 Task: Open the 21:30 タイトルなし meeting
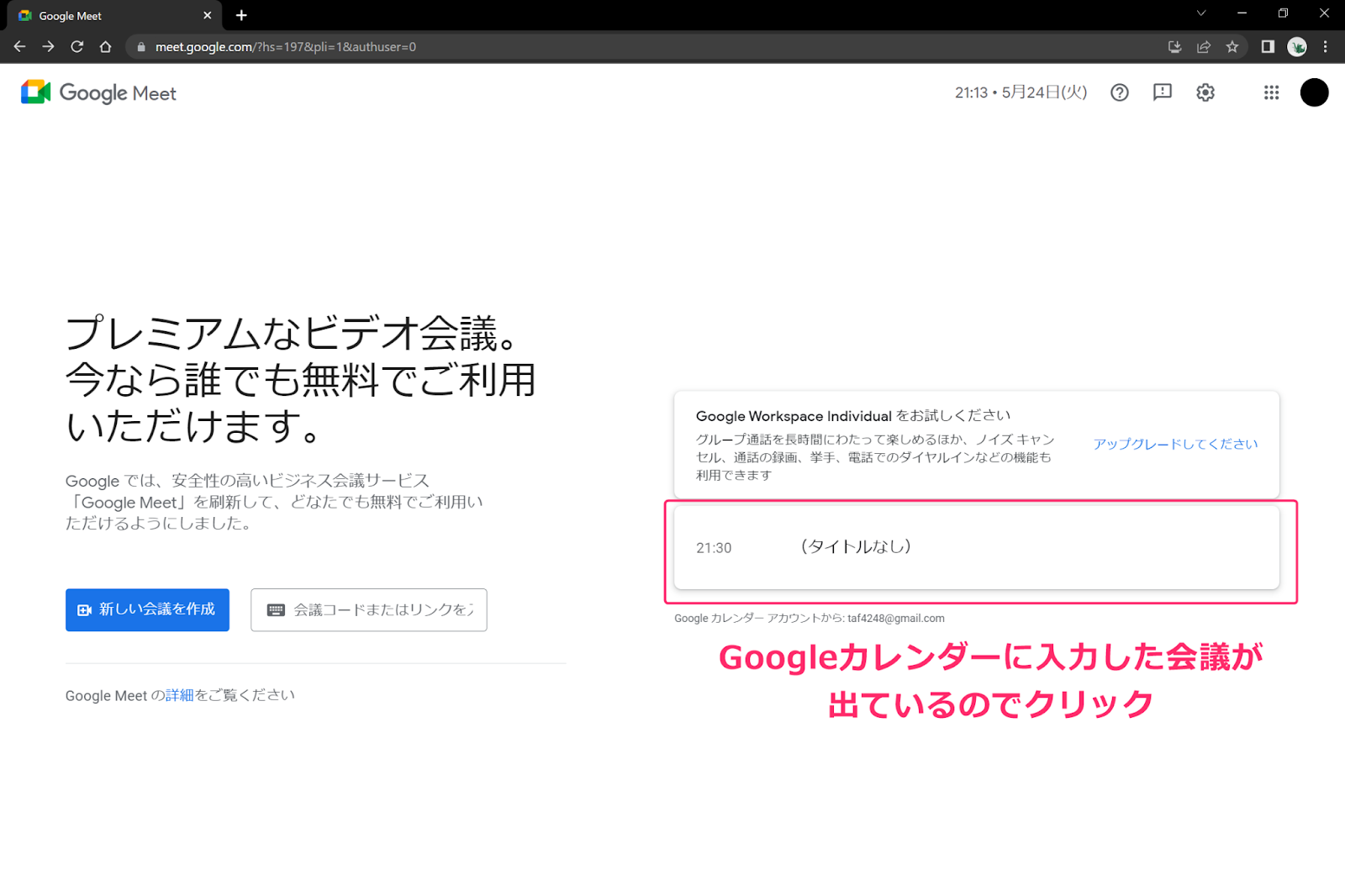click(x=977, y=547)
